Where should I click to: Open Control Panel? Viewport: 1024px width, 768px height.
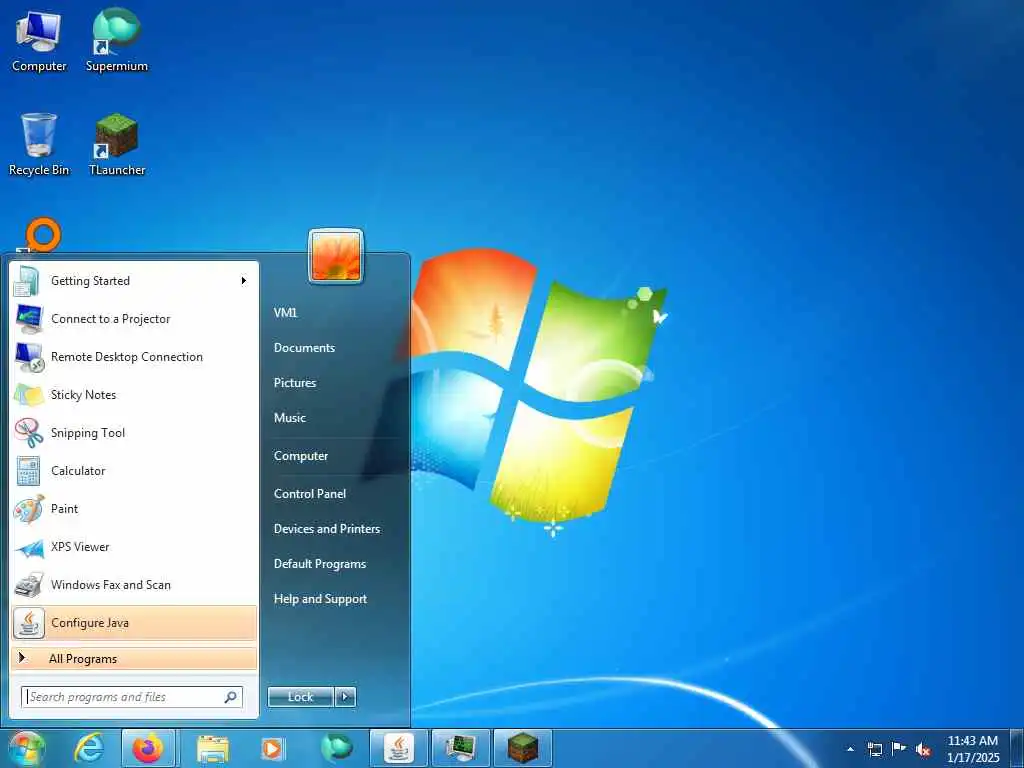(310, 494)
